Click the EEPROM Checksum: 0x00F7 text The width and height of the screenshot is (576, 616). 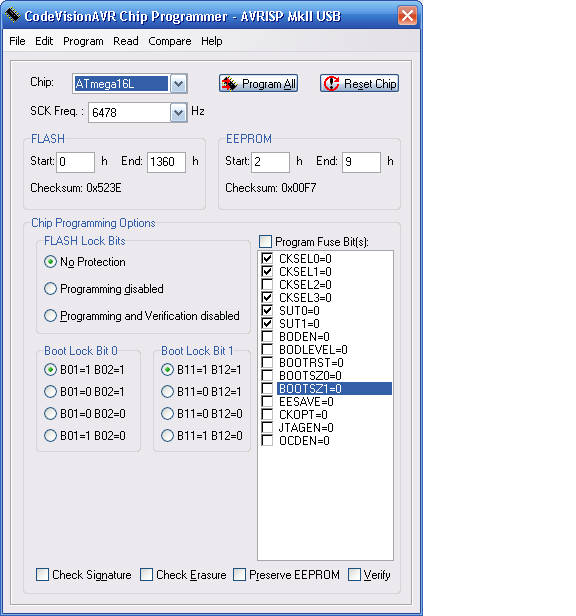click(x=271, y=188)
